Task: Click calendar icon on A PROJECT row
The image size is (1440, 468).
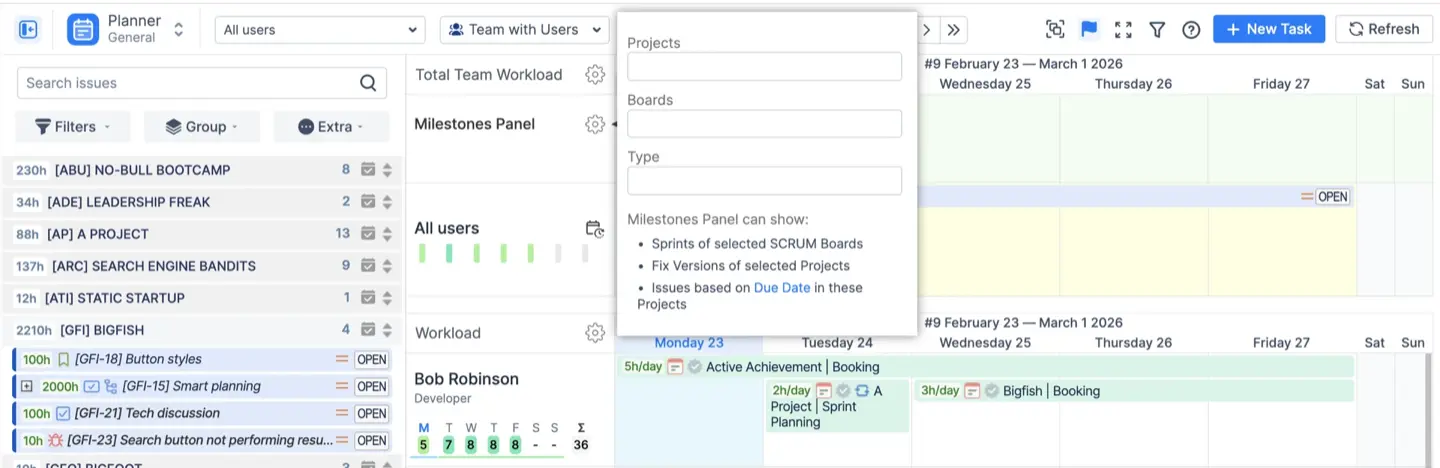Action: [368, 234]
